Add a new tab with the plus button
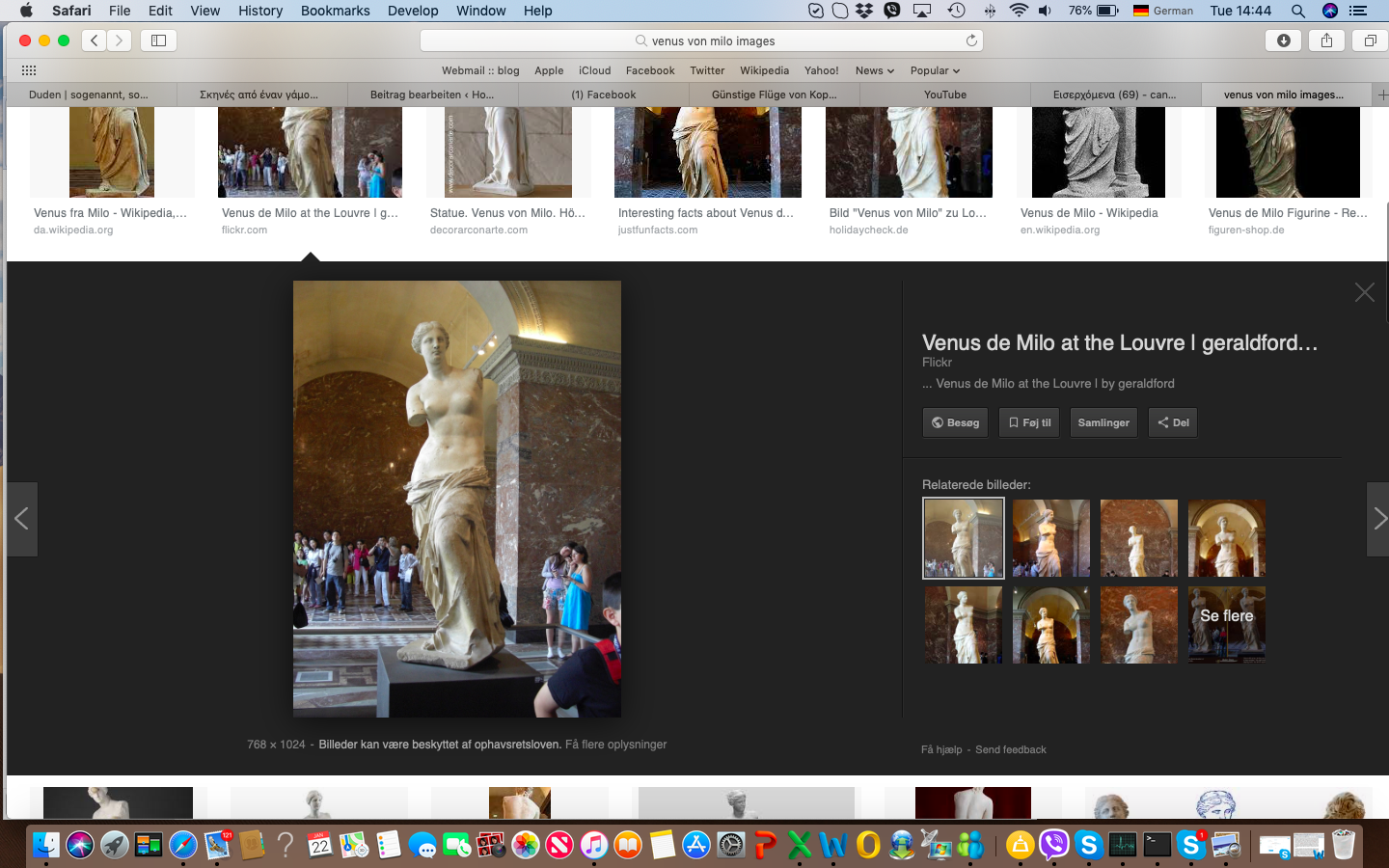Image resolution: width=1389 pixels, height=868 pixels. (x=1381, y=95)
